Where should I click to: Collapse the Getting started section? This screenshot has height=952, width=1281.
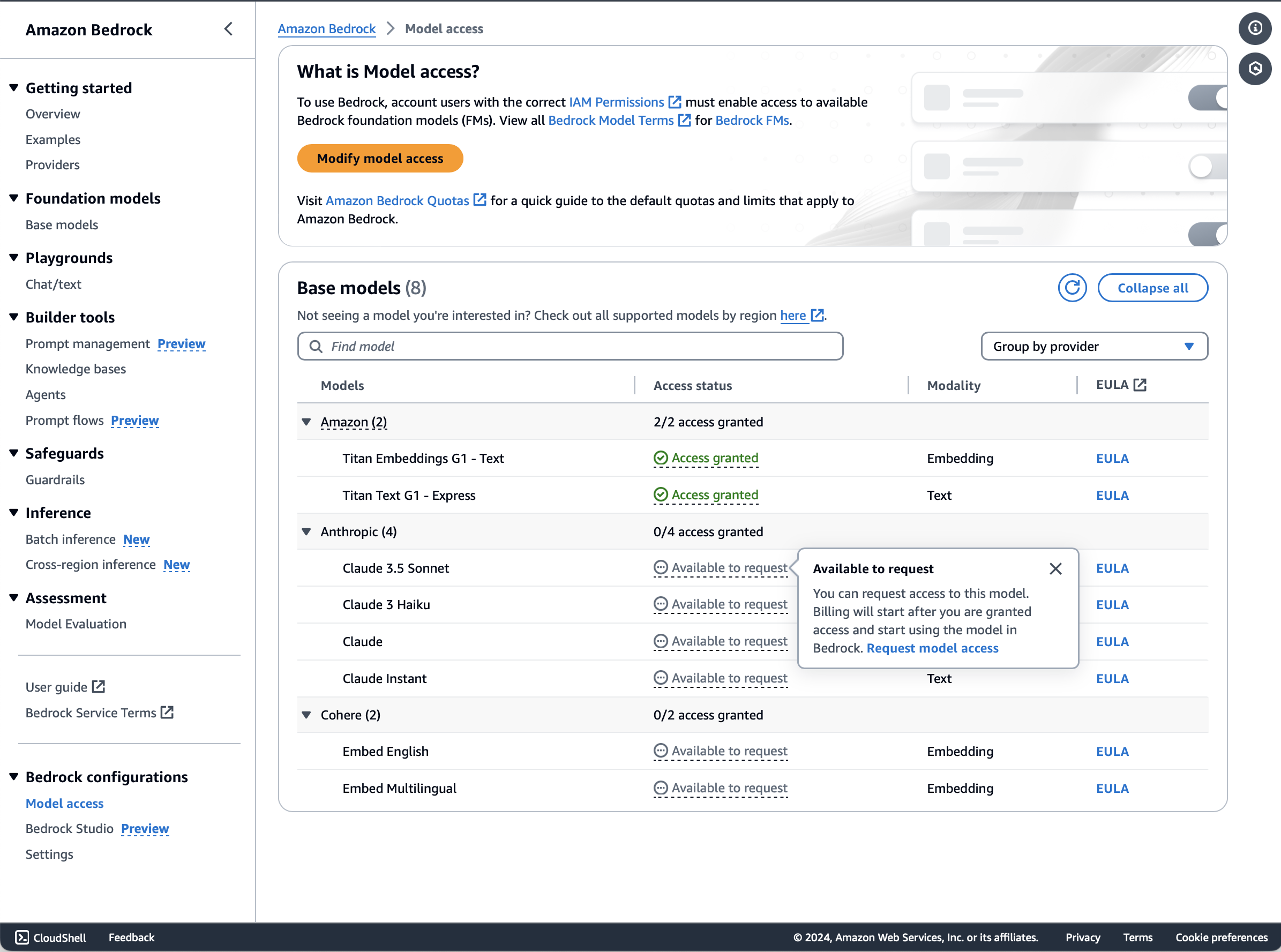[x=14, y=88]
